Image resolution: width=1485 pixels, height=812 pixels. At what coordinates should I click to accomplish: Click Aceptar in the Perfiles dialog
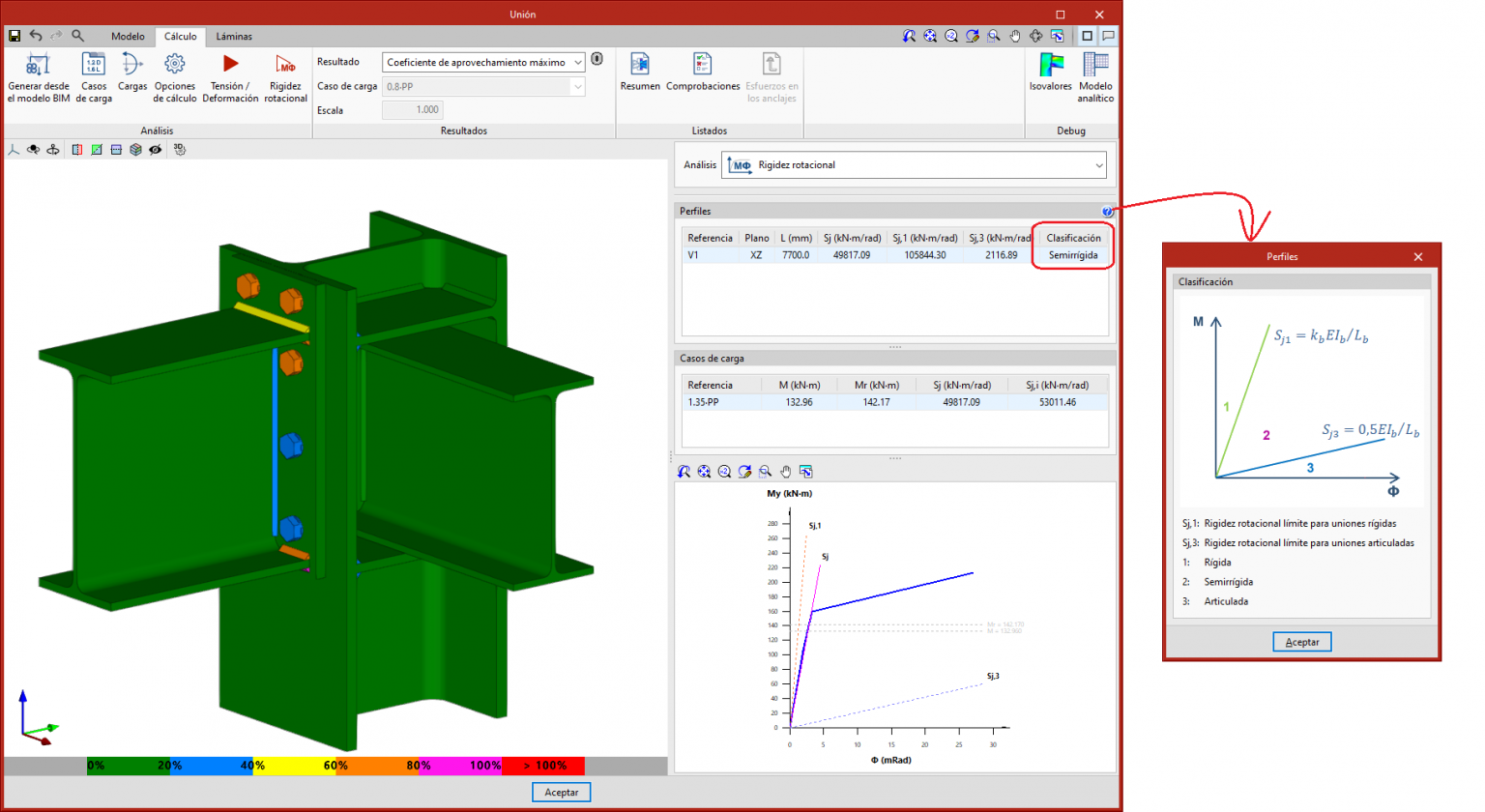pyautogui.click(x=1301, y=642)
